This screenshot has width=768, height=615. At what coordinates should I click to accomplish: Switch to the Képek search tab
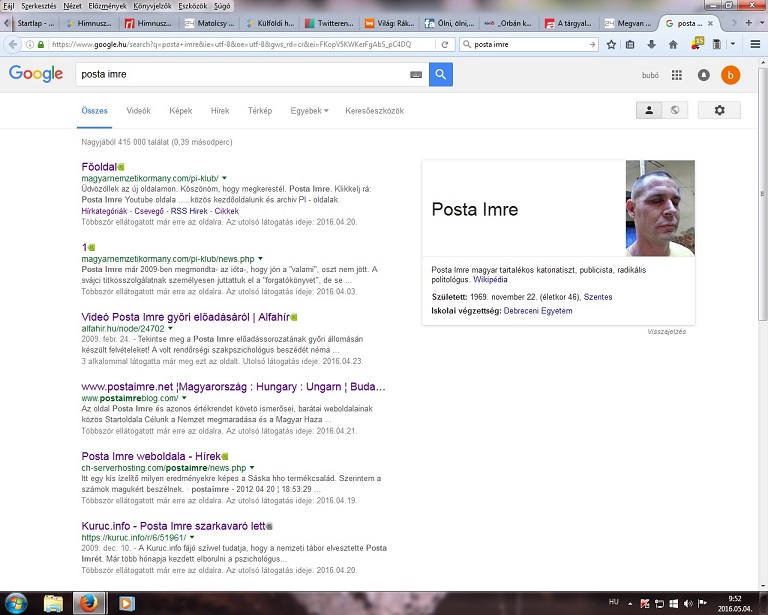point(181,110)
